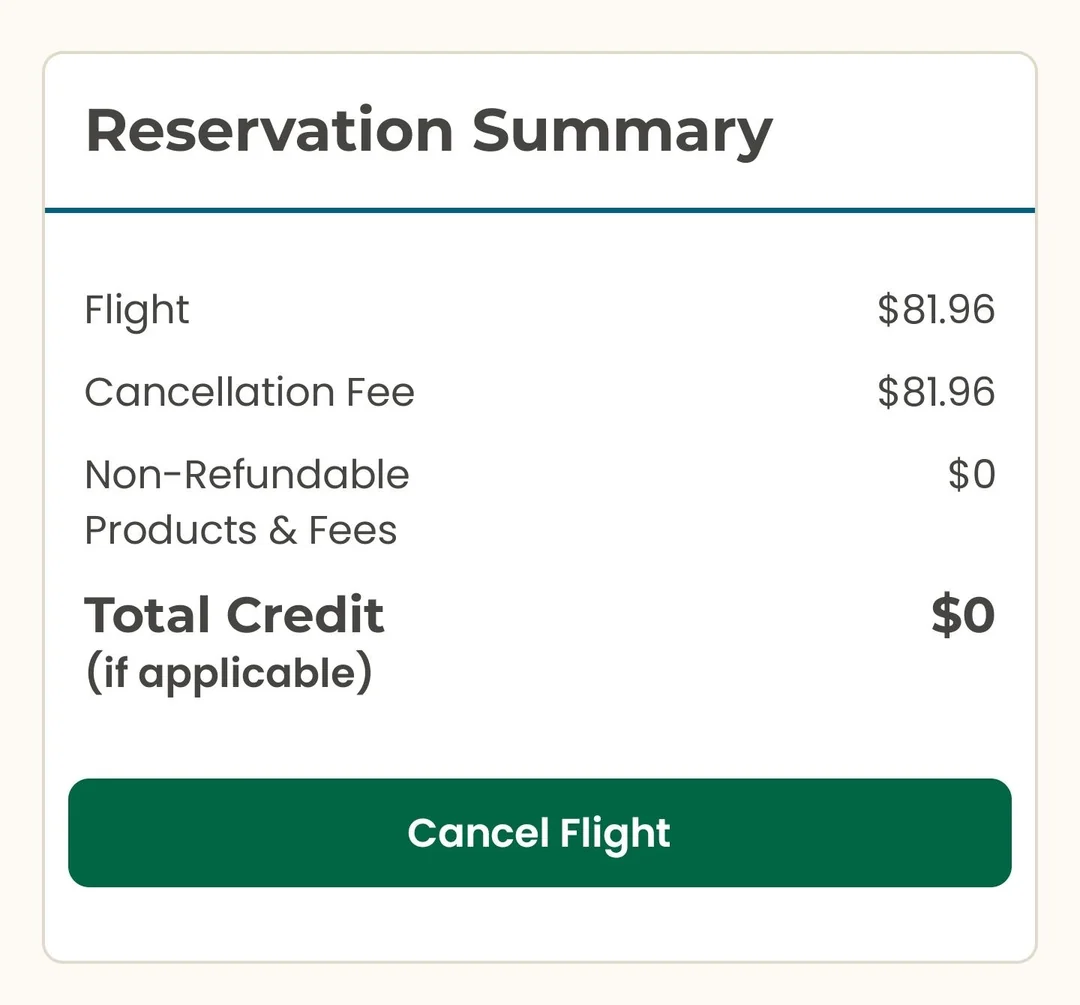Click the Non-Refundable label line

(247, 474)
